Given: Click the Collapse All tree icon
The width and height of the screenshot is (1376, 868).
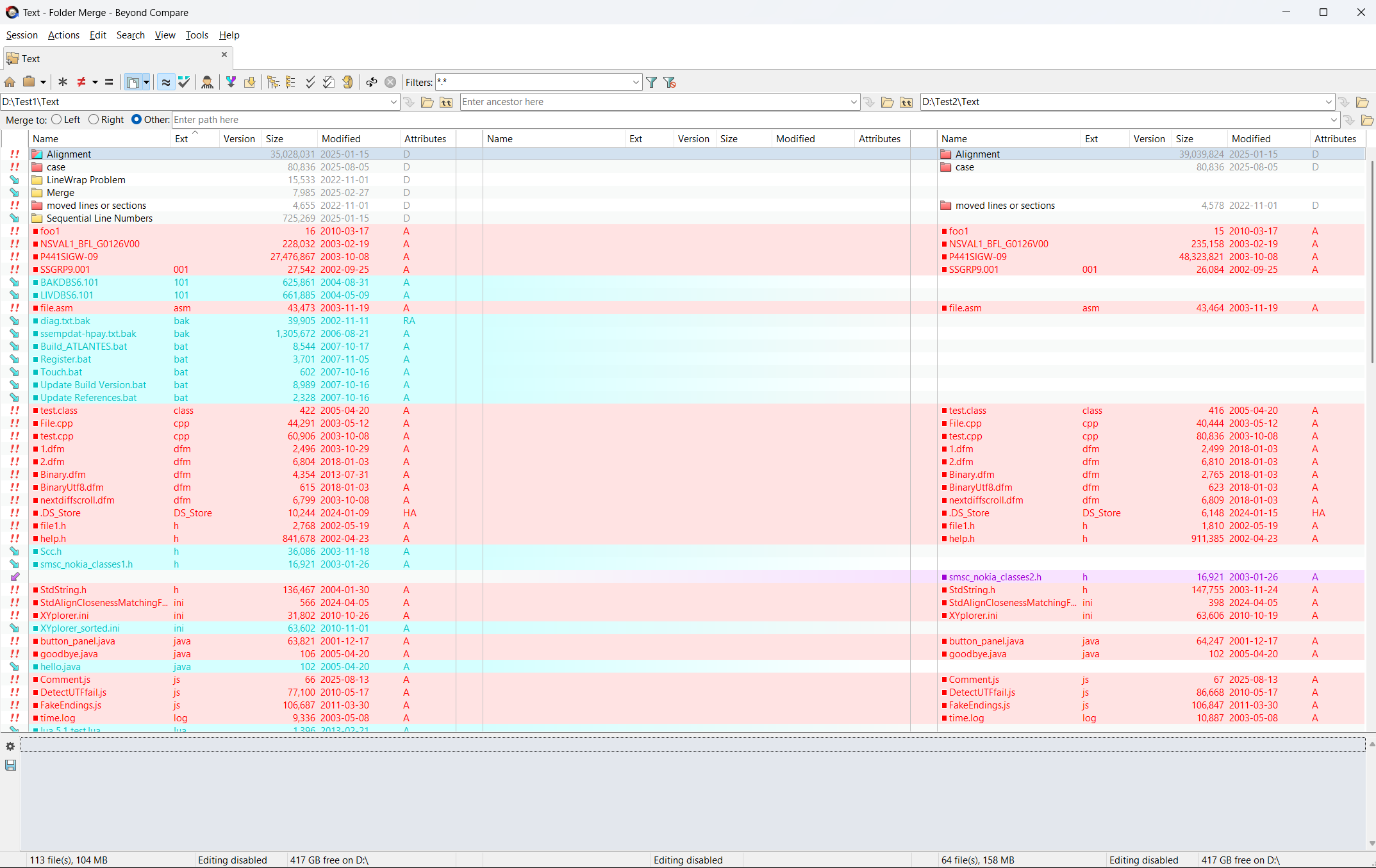Looking at the screenshot, I should tap(291, 82).
